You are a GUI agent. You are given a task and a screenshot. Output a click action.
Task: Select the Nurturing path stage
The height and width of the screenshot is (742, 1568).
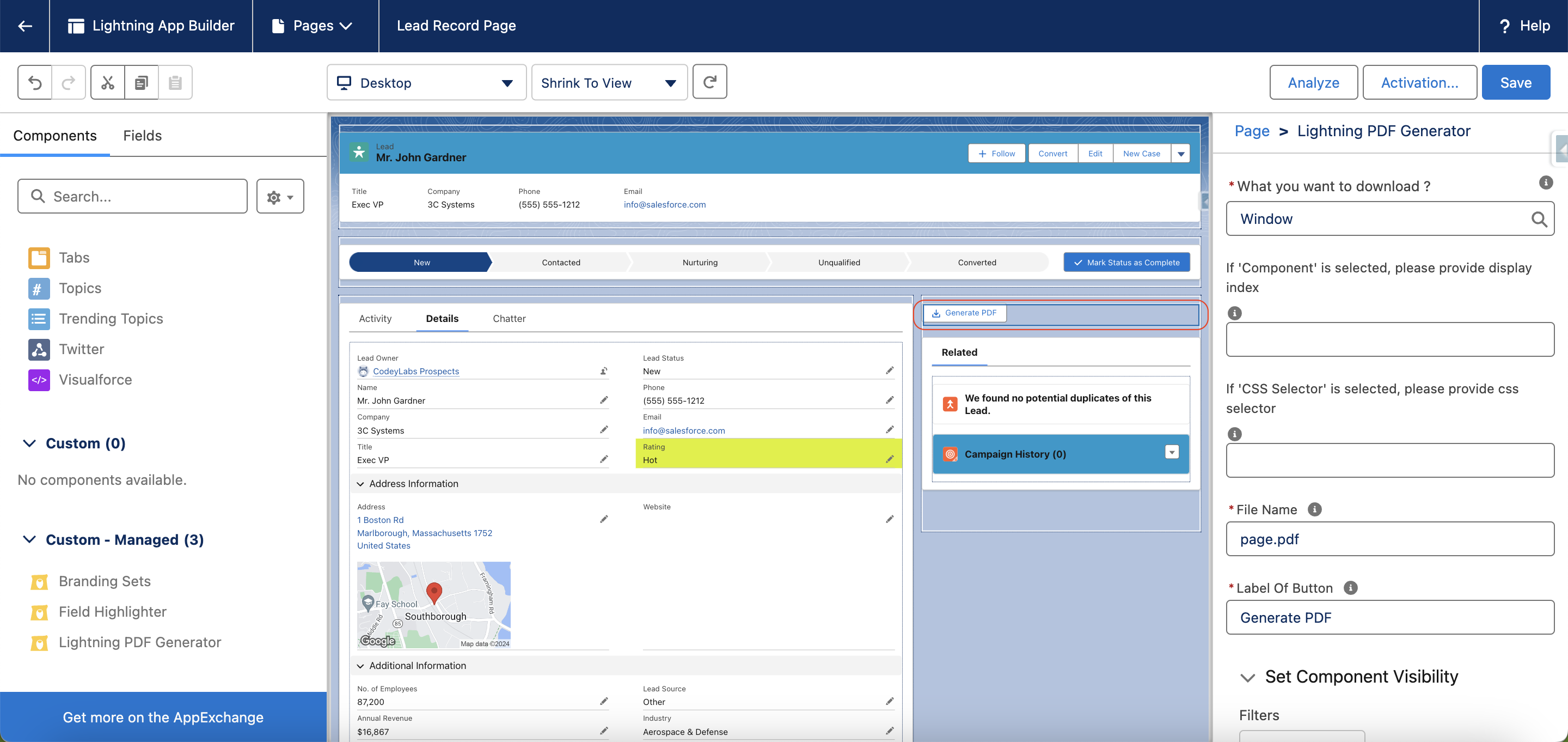pos(700,263)
